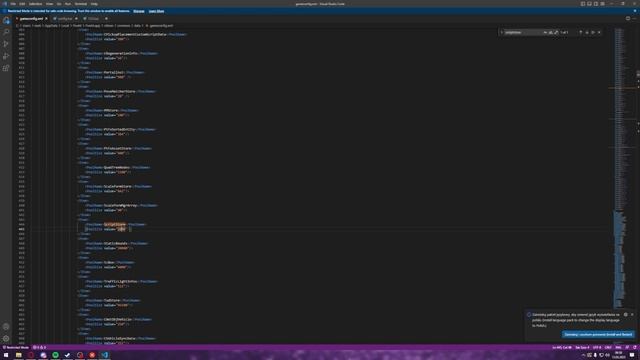Open the CRLF end of line picker
Screen dimensions: 640x360
[608, 347]
